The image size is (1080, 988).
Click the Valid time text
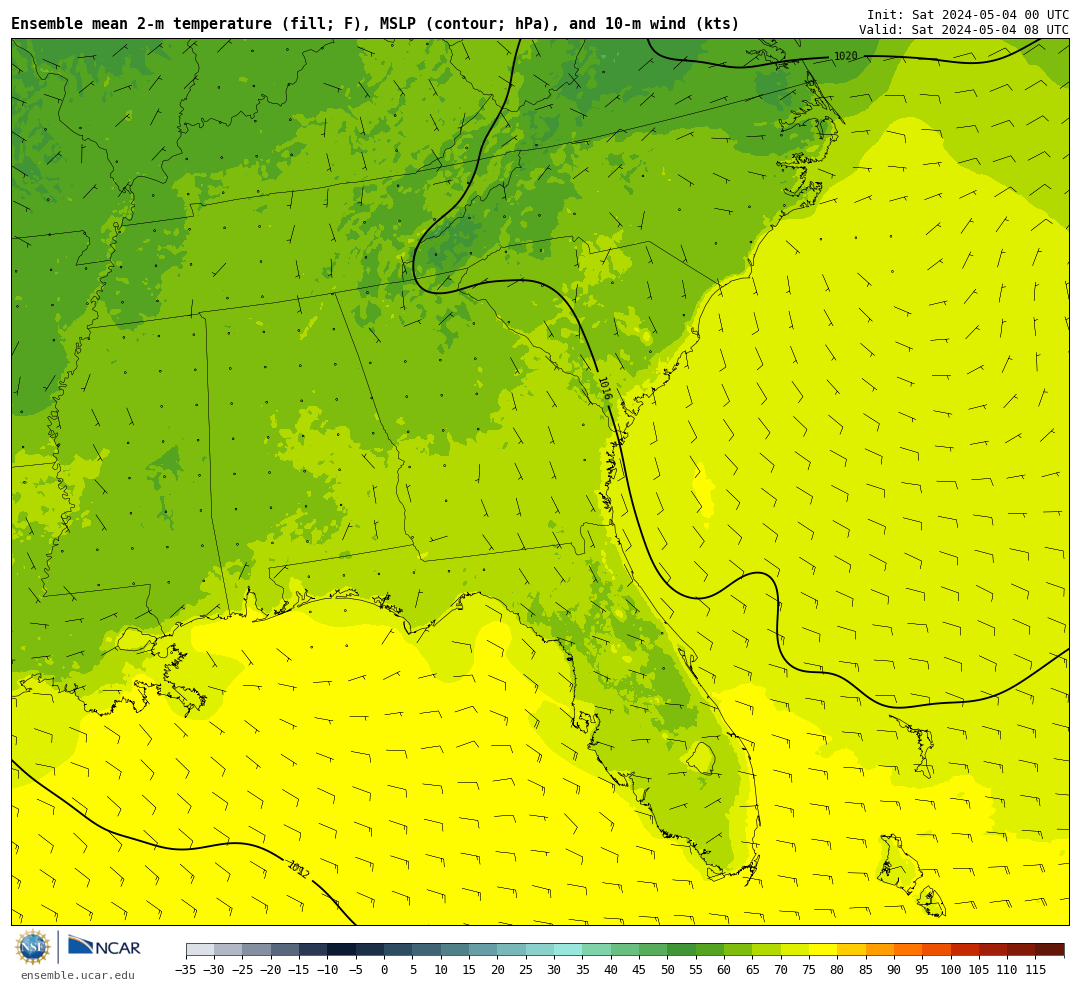point(964,30)
